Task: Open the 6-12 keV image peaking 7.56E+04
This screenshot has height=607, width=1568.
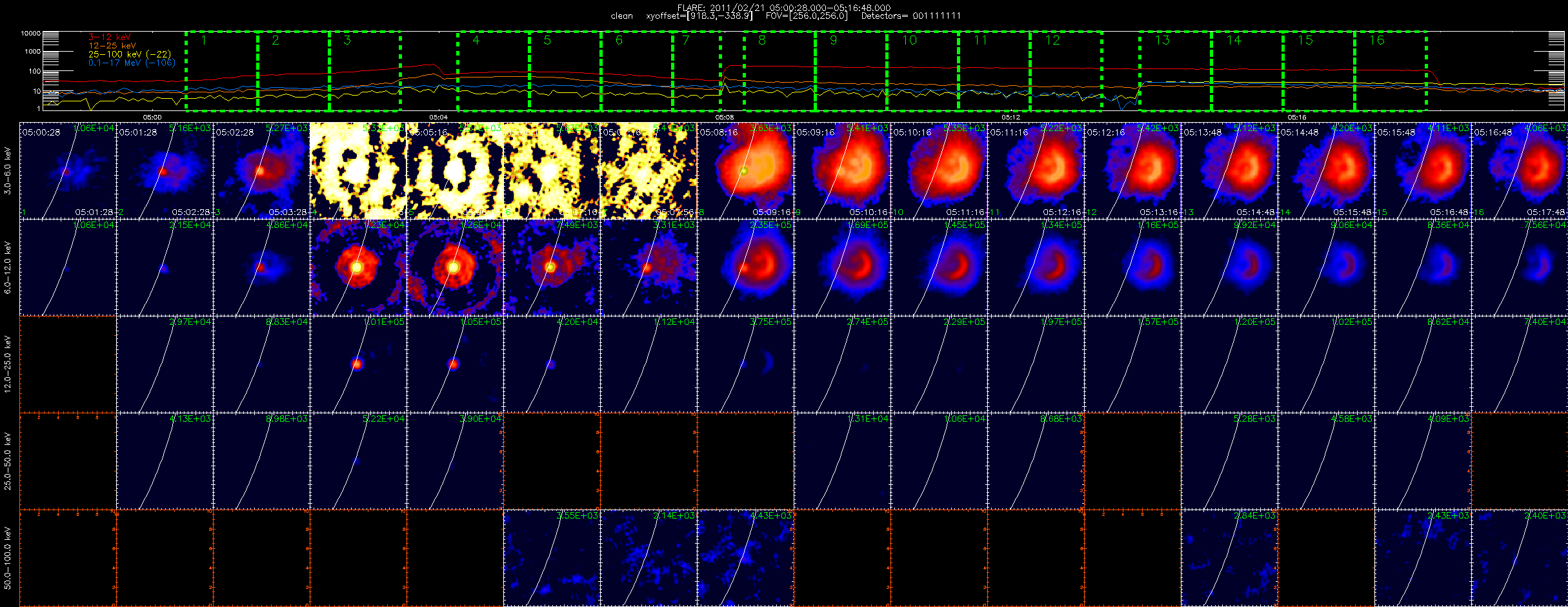Action: click(1520, 267)
